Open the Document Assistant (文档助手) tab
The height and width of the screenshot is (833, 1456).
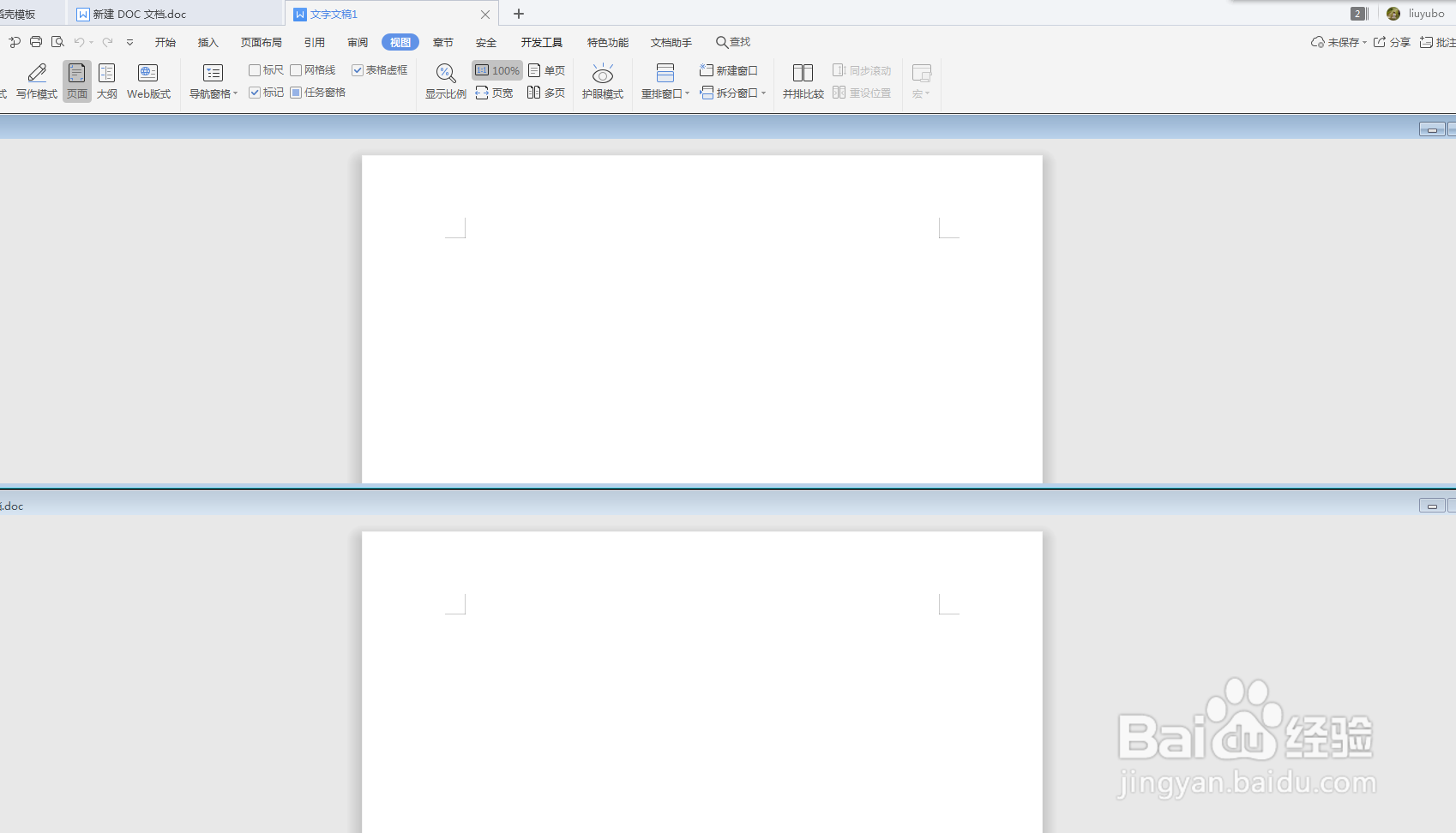[x=671, y=42]
